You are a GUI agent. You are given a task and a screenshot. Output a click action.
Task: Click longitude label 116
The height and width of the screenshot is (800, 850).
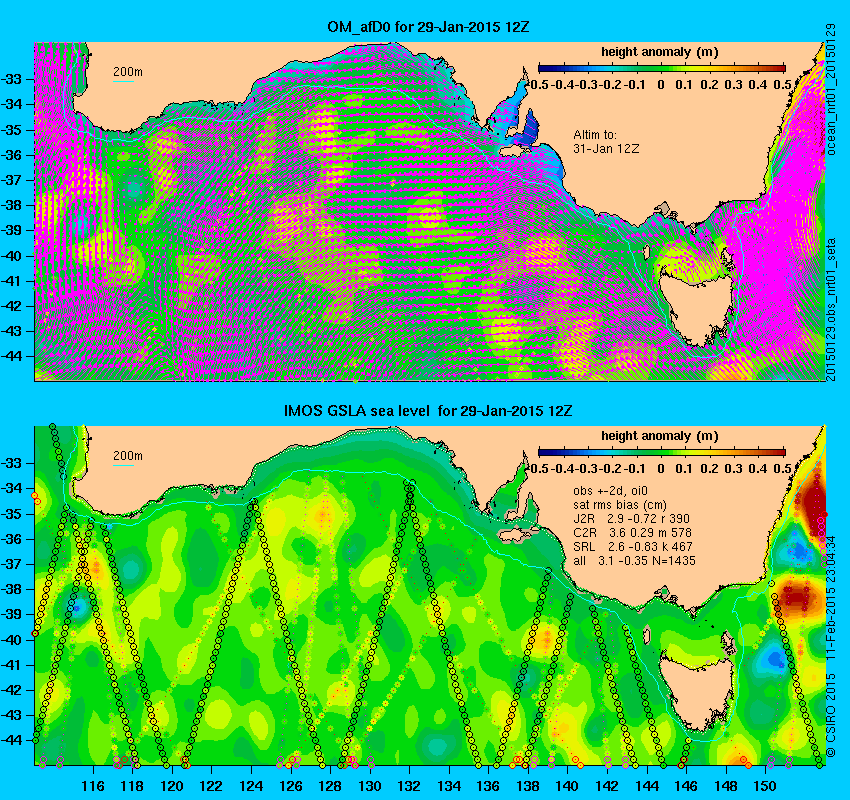click(93, 786)
